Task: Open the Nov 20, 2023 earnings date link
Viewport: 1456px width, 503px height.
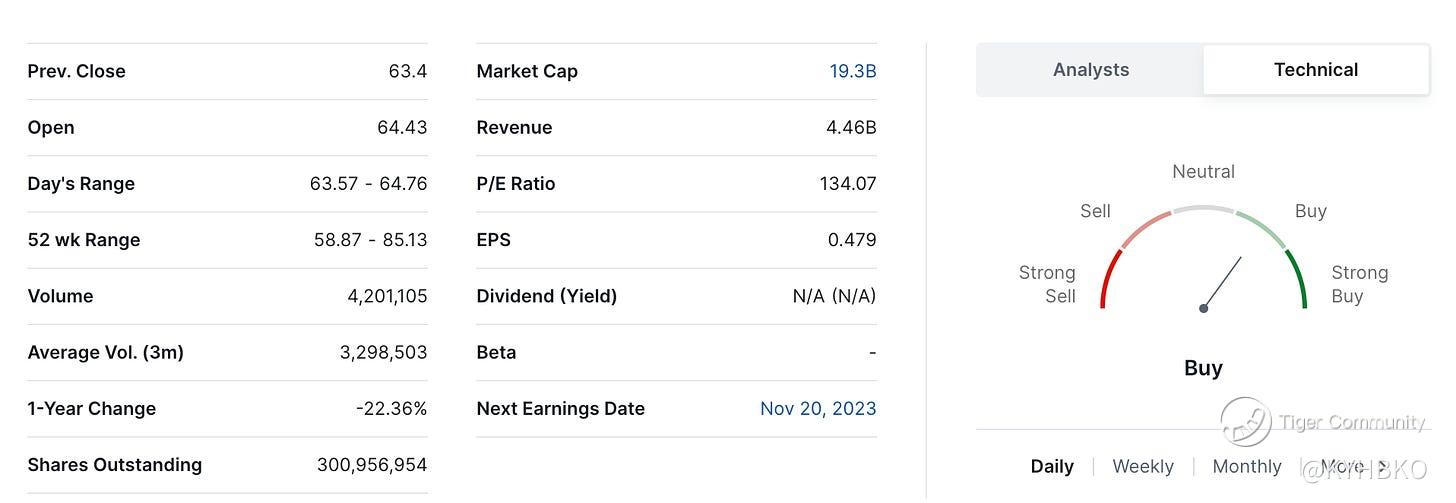Action: coord(817,409)
